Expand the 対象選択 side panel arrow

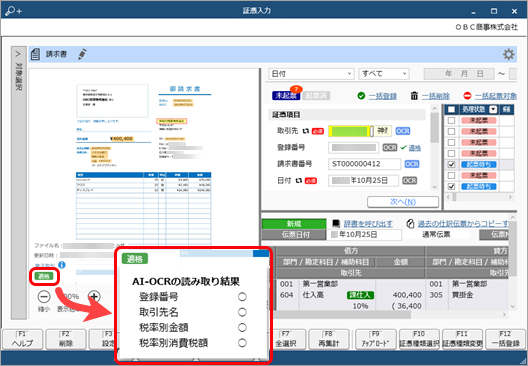click(18, 54)
